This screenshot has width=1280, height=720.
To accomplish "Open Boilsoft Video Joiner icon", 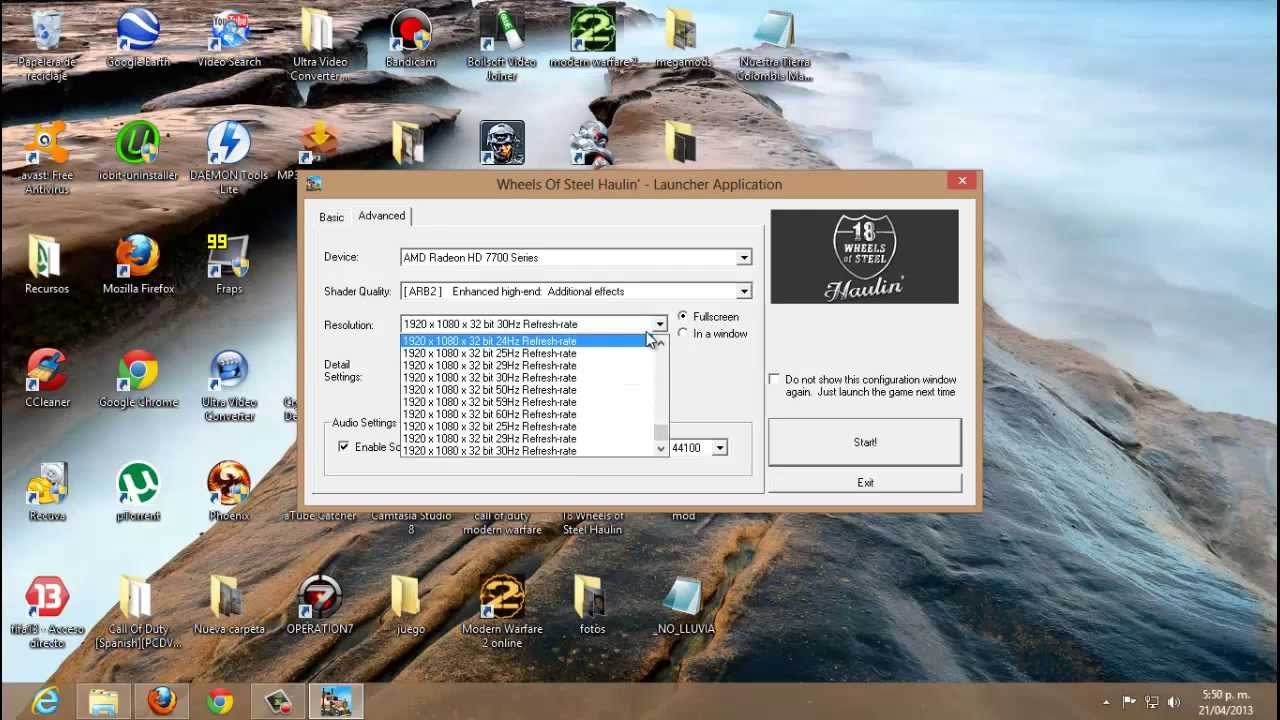I will (501, 44).
